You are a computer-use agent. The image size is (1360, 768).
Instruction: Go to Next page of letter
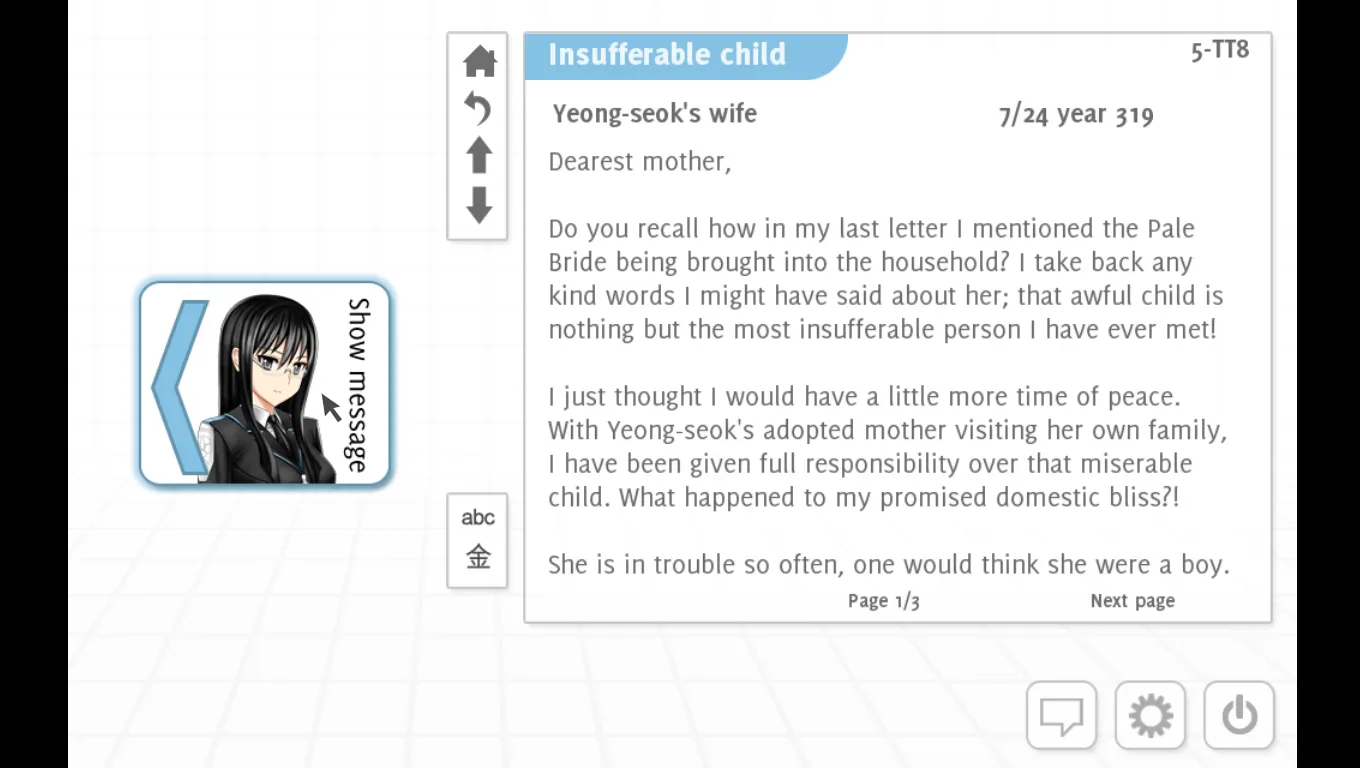pyautogui.click(x=1132, y=601)
